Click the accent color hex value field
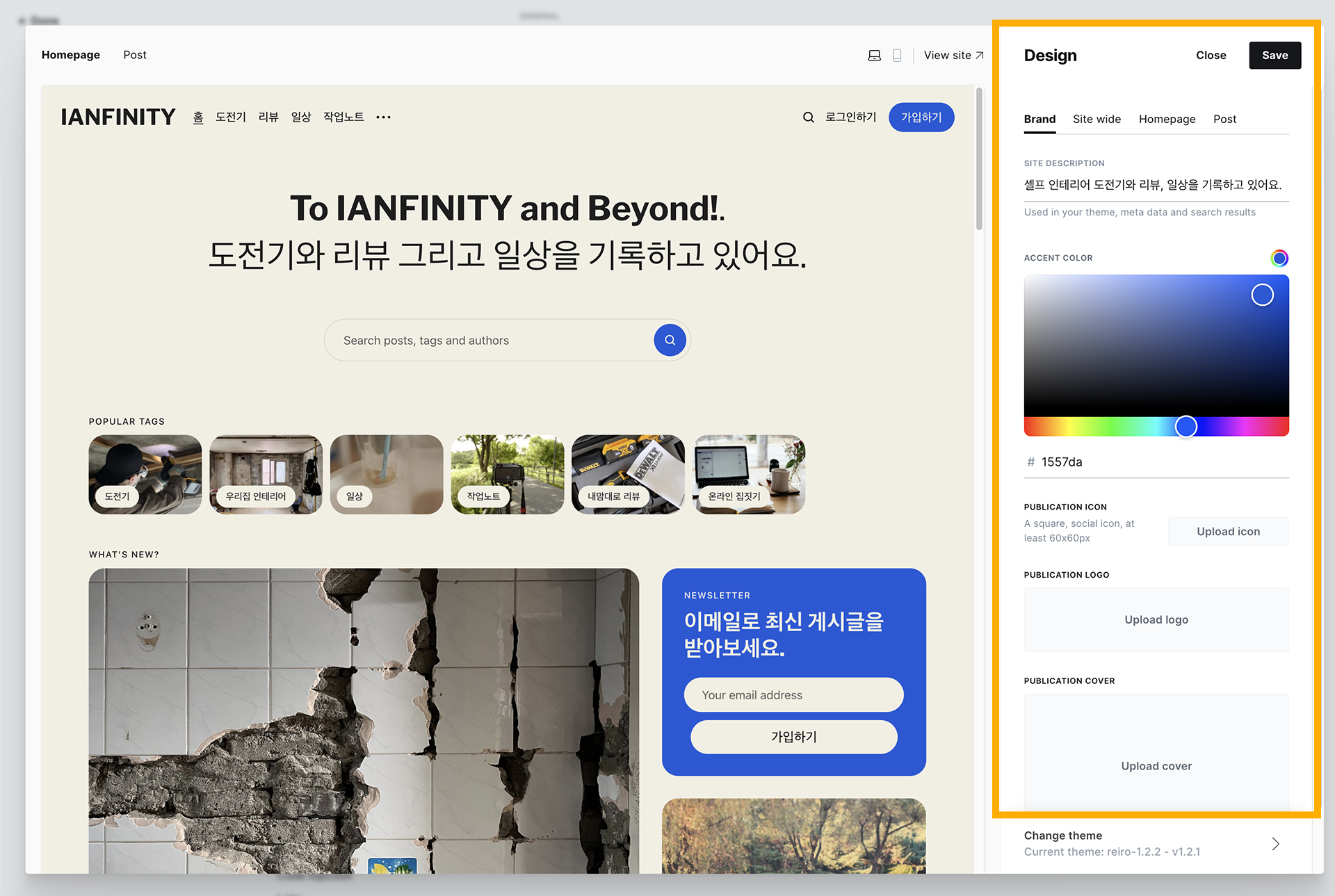This screenshot has height=896, width=1335. (1156, 462)
